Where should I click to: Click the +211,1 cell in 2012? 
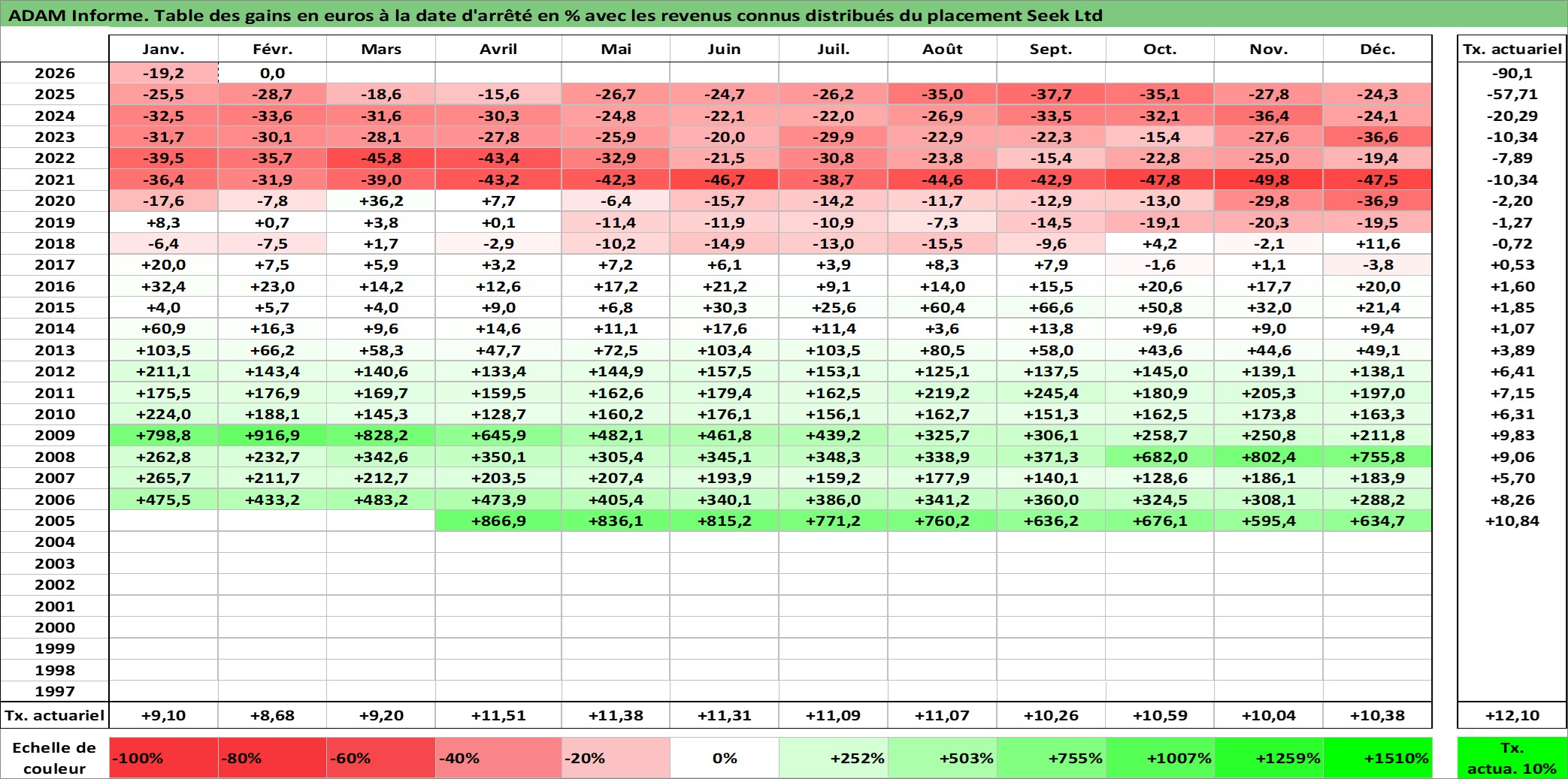(164, 371)
